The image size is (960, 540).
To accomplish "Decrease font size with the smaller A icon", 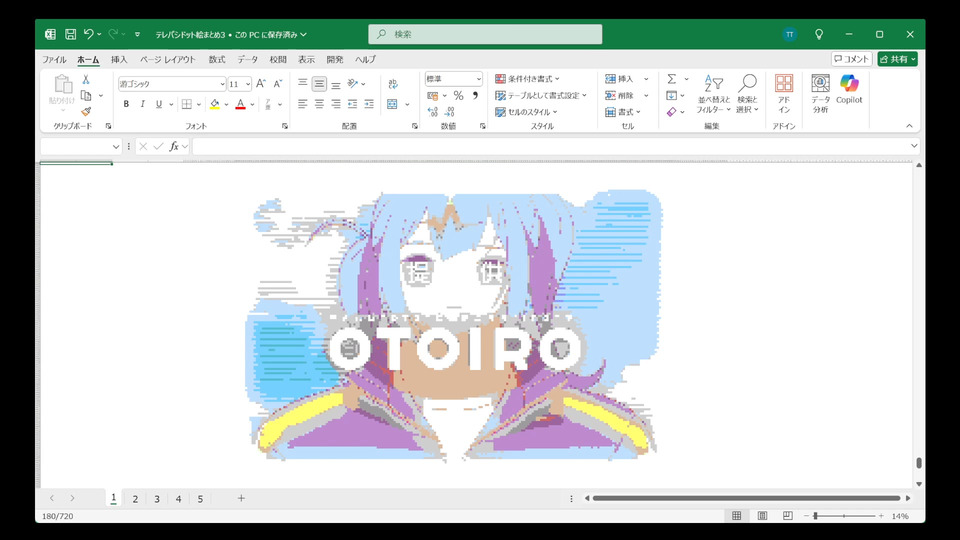I will coord(277,84).
